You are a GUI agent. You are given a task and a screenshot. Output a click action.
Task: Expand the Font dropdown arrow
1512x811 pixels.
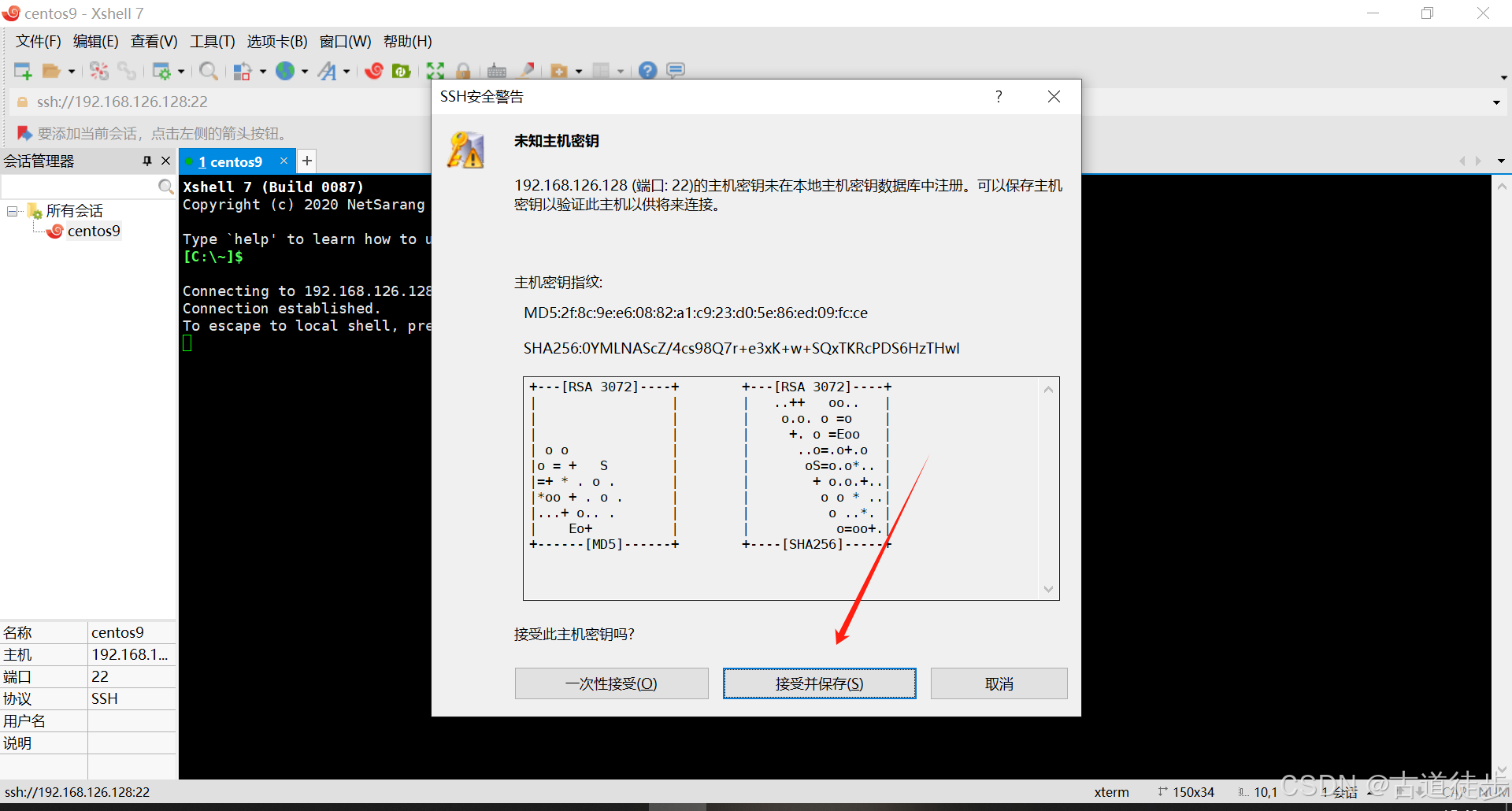[346, 72]
